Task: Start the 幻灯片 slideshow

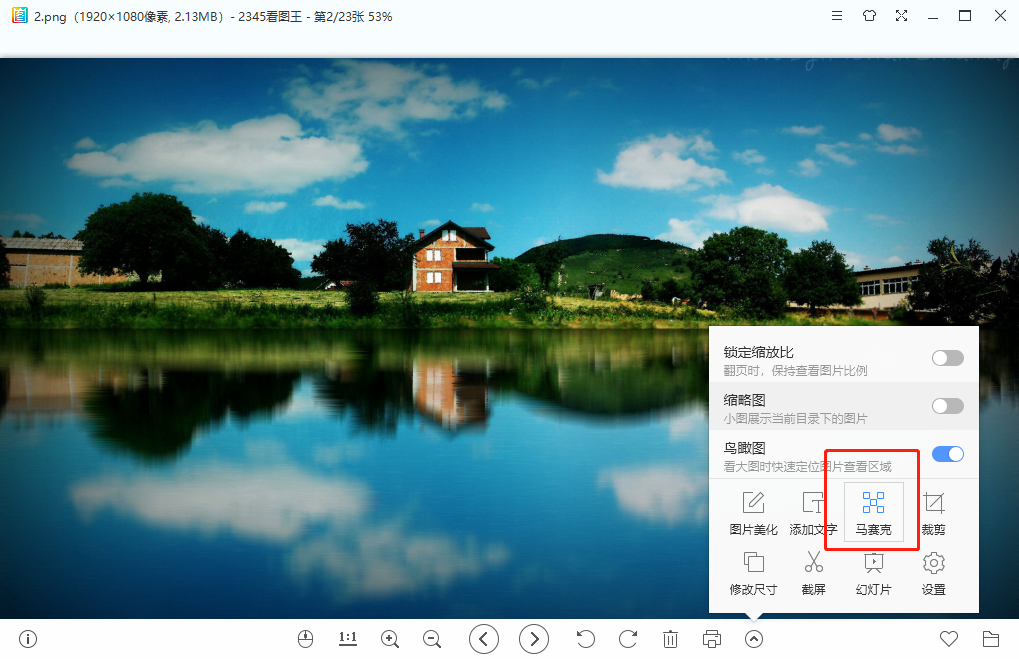Action: click(872, 572)
